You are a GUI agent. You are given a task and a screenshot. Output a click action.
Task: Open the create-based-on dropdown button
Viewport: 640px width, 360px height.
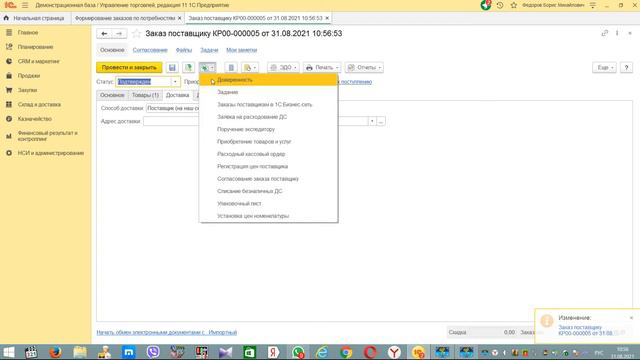(207, 67)
